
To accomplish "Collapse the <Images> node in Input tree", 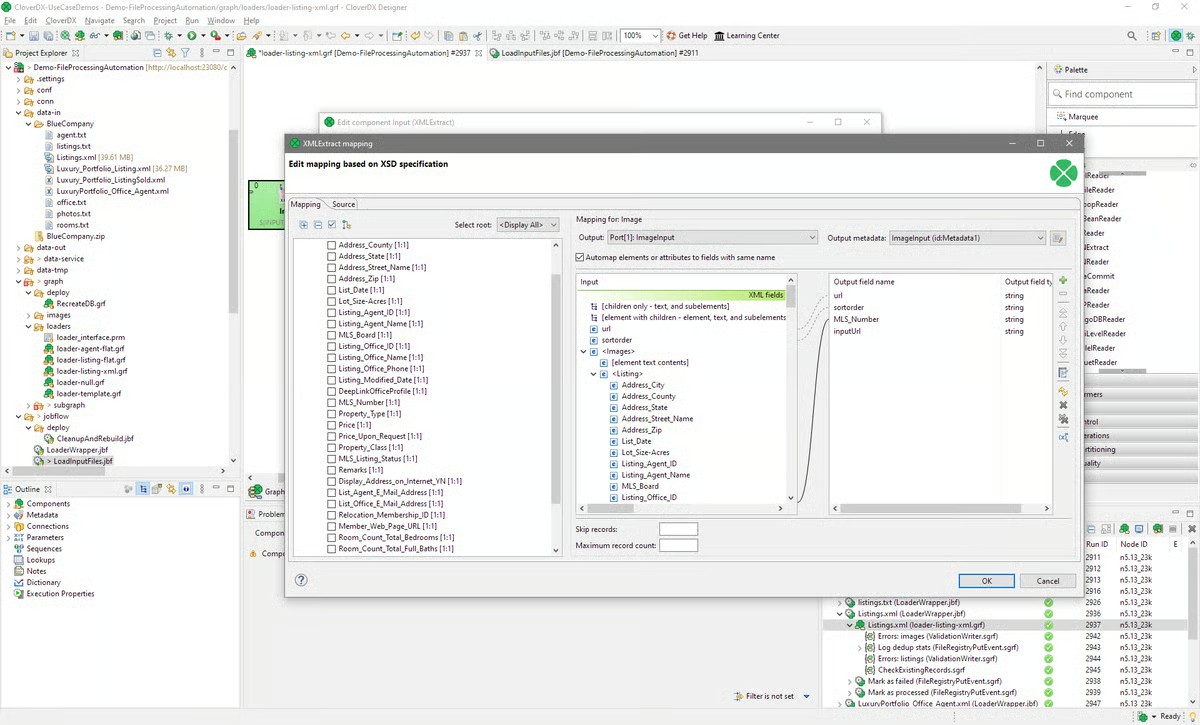I will (x=584, y=351).
